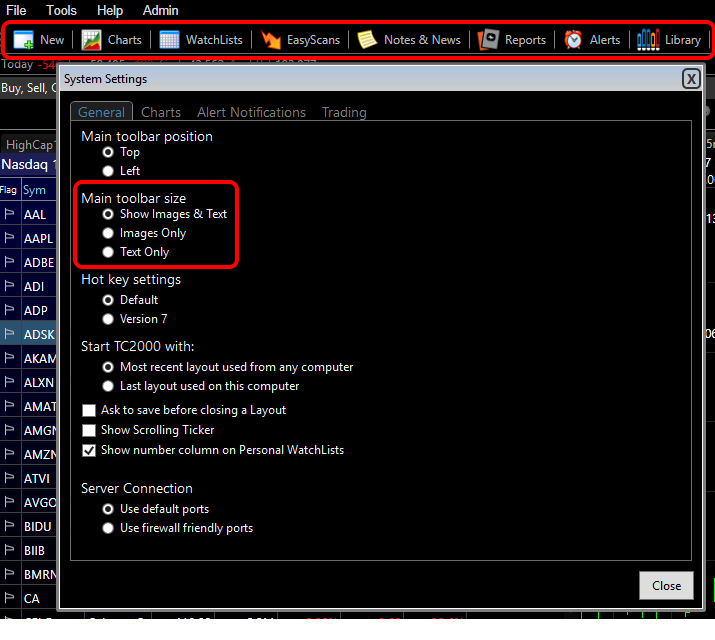Image resolution: width=715 pixels, height=640 pixels.
Task: Flag the ADI row
Action: point(10,286)
